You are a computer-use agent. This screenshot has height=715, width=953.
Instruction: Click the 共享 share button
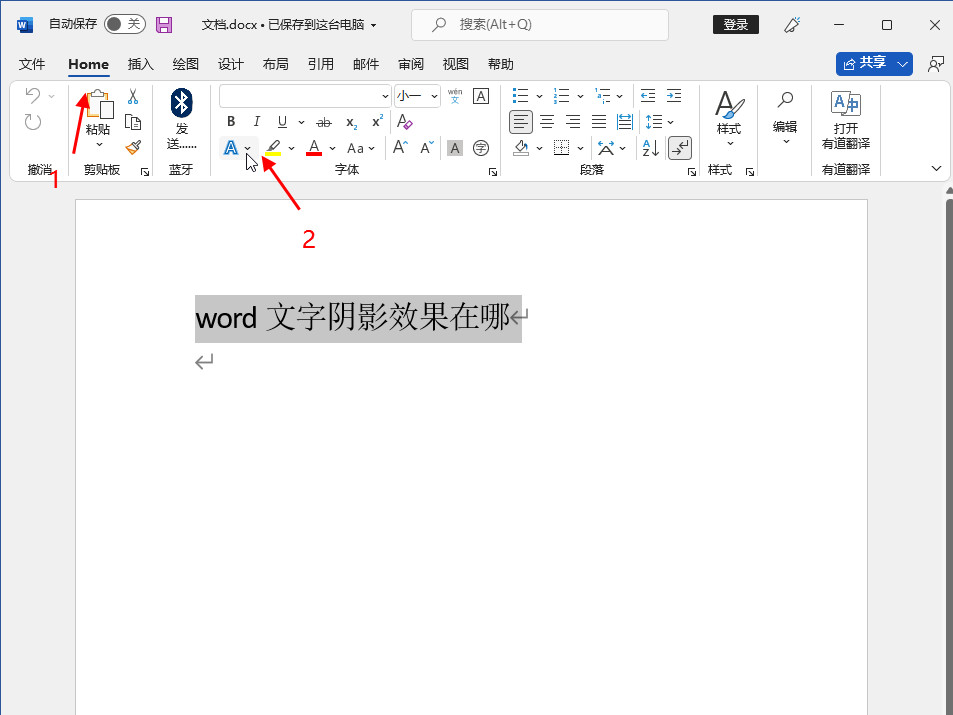pos(866,63)
